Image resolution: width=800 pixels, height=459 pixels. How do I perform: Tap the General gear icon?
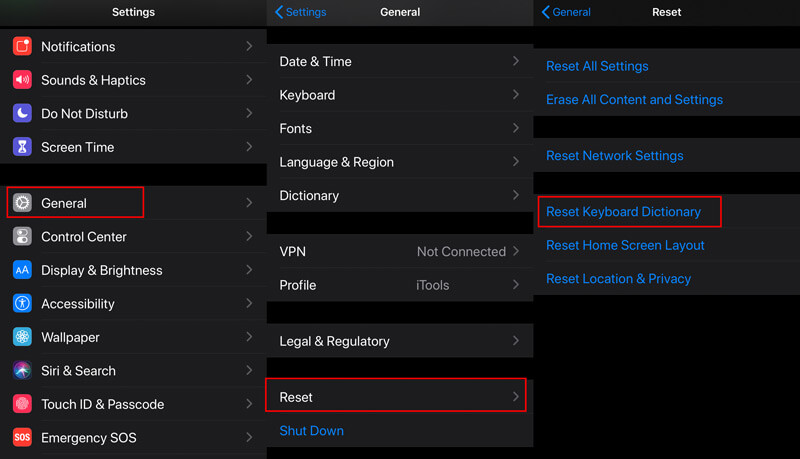(22, 203)
